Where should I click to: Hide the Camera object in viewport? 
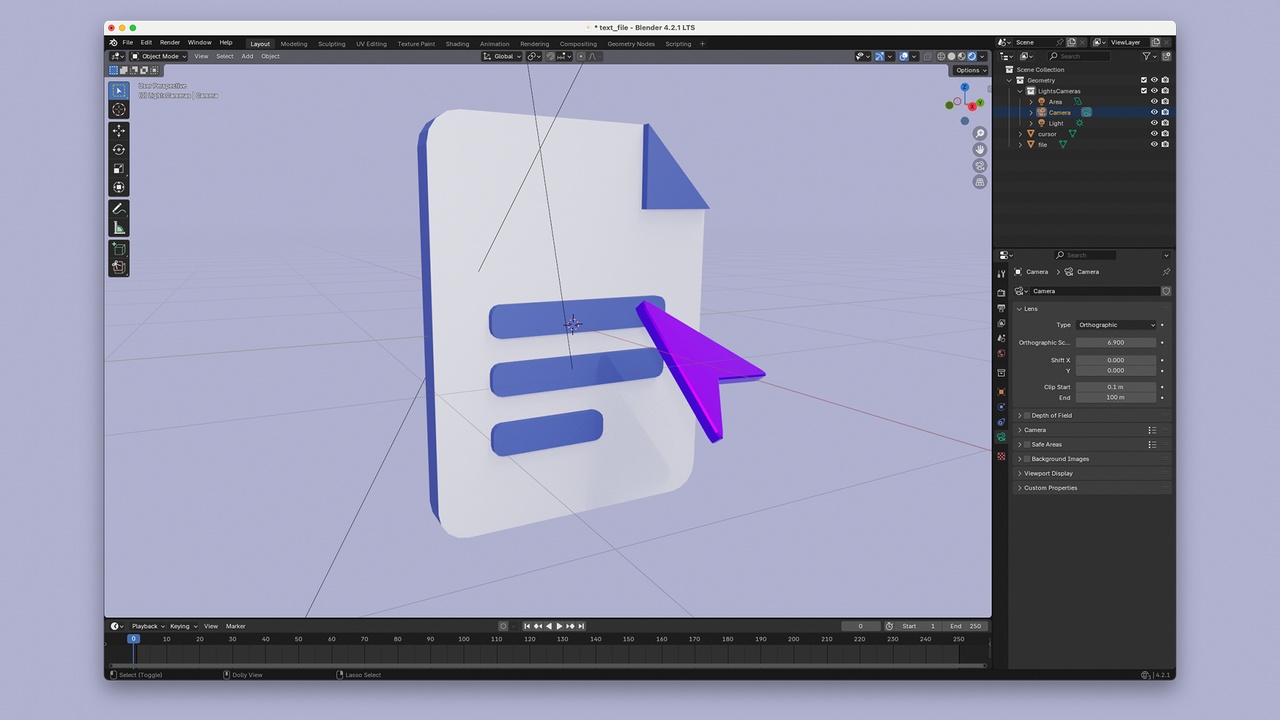click(1154, 112)
